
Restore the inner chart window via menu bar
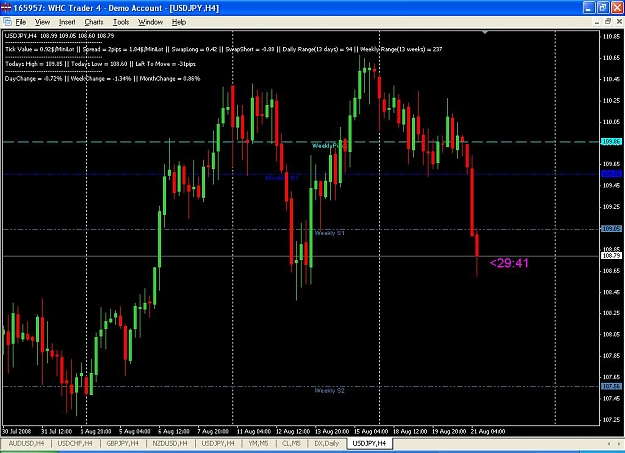pyautogui.click(x=608, y=22)
